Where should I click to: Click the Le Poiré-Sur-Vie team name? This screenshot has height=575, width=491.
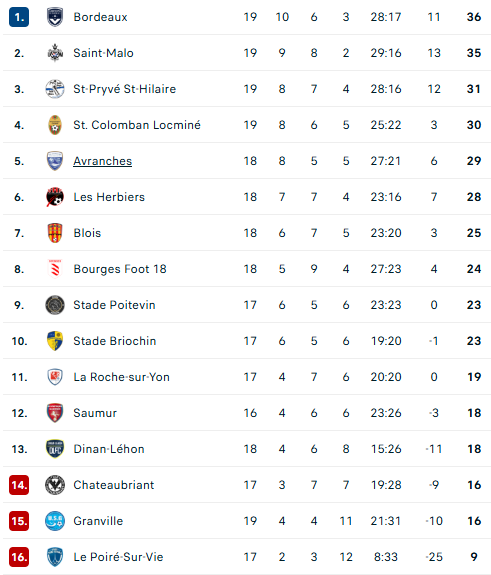pos(118,557)
